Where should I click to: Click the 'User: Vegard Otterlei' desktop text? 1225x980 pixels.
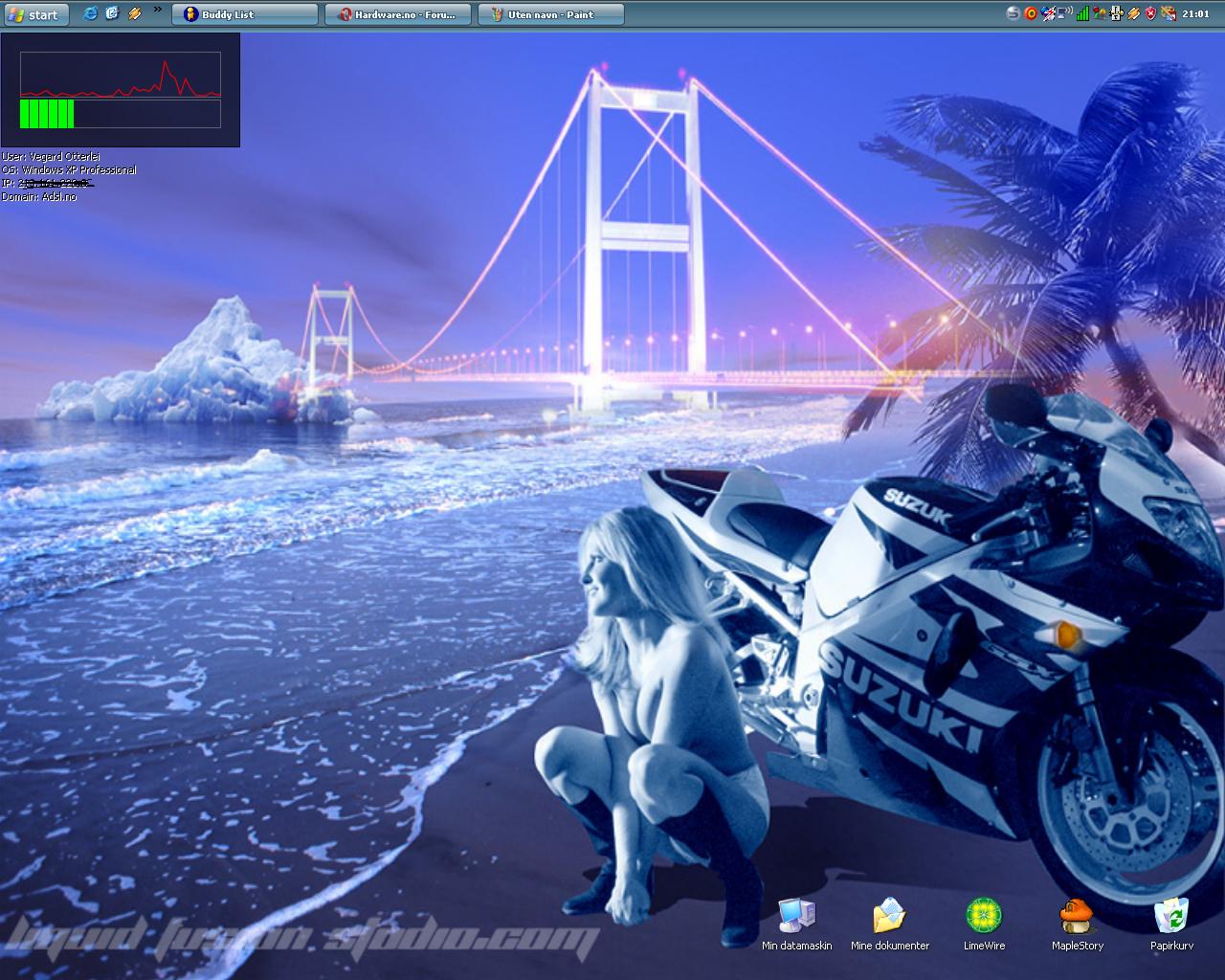coord(51,156)
